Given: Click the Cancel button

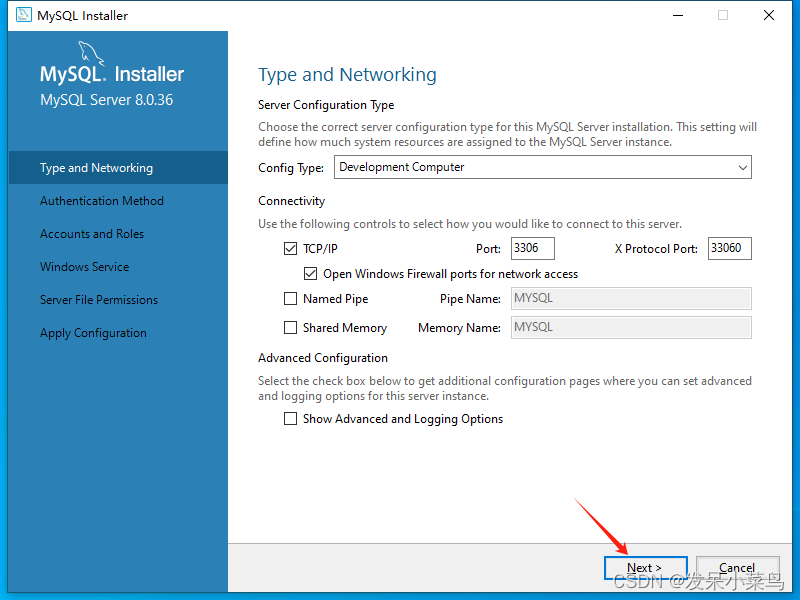Looking at the screenshot, I should point(737,568).
